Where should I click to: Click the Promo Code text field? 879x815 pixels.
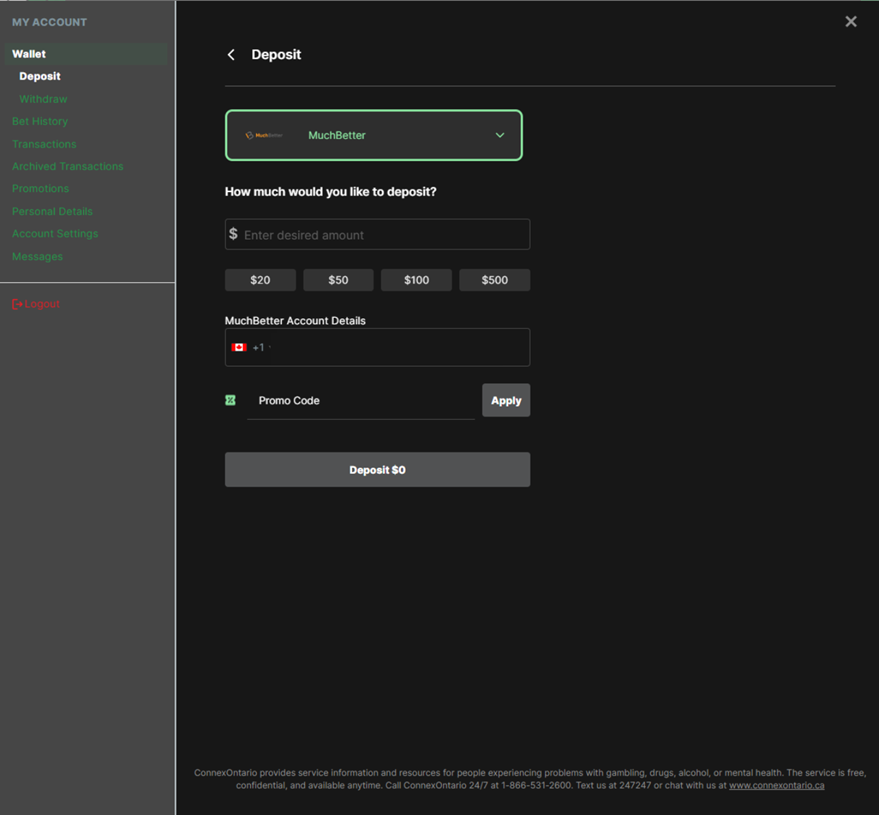click(x=360, y=401)
